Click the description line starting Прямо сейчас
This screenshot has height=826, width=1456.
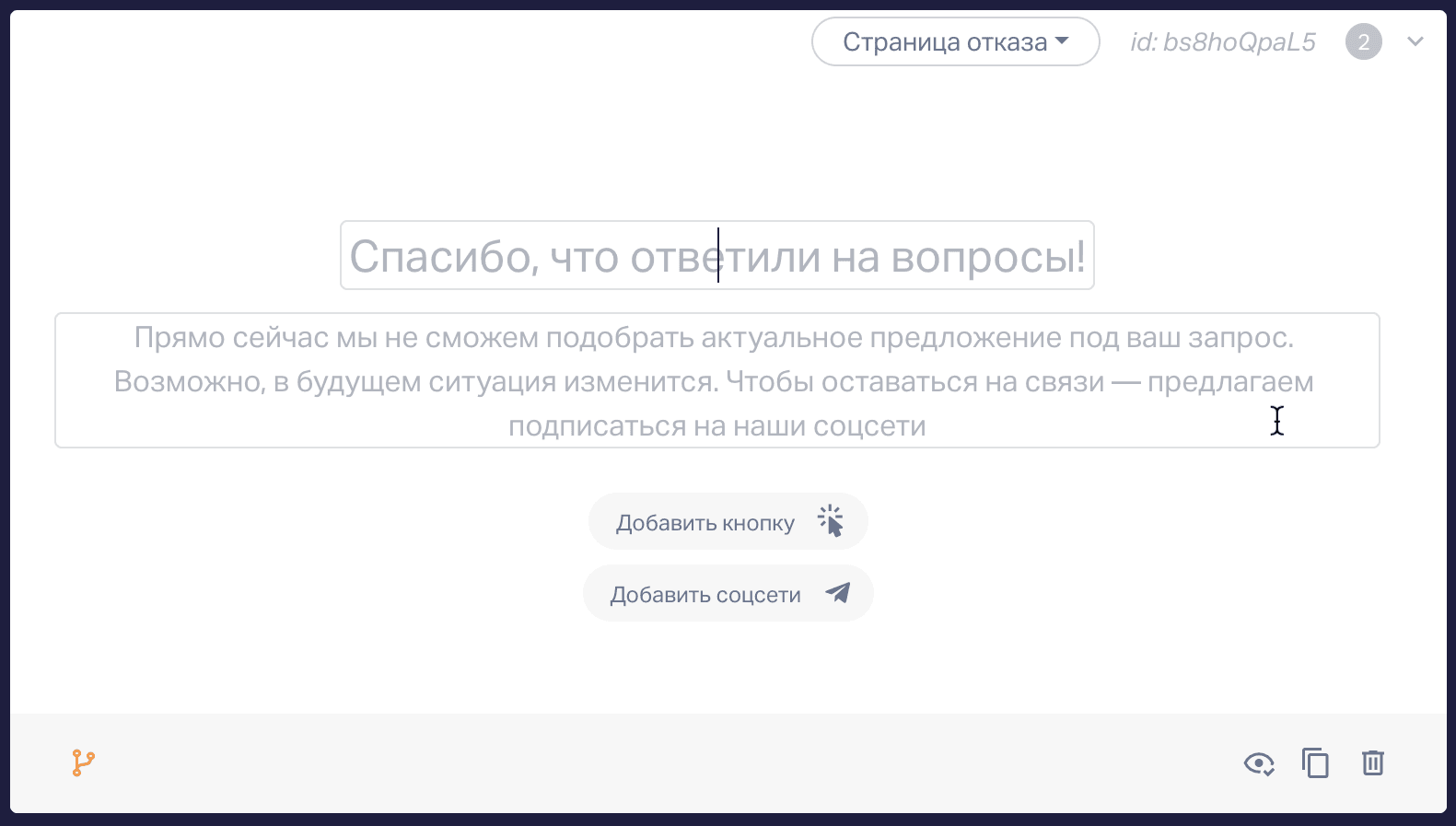tap(714, 338)
